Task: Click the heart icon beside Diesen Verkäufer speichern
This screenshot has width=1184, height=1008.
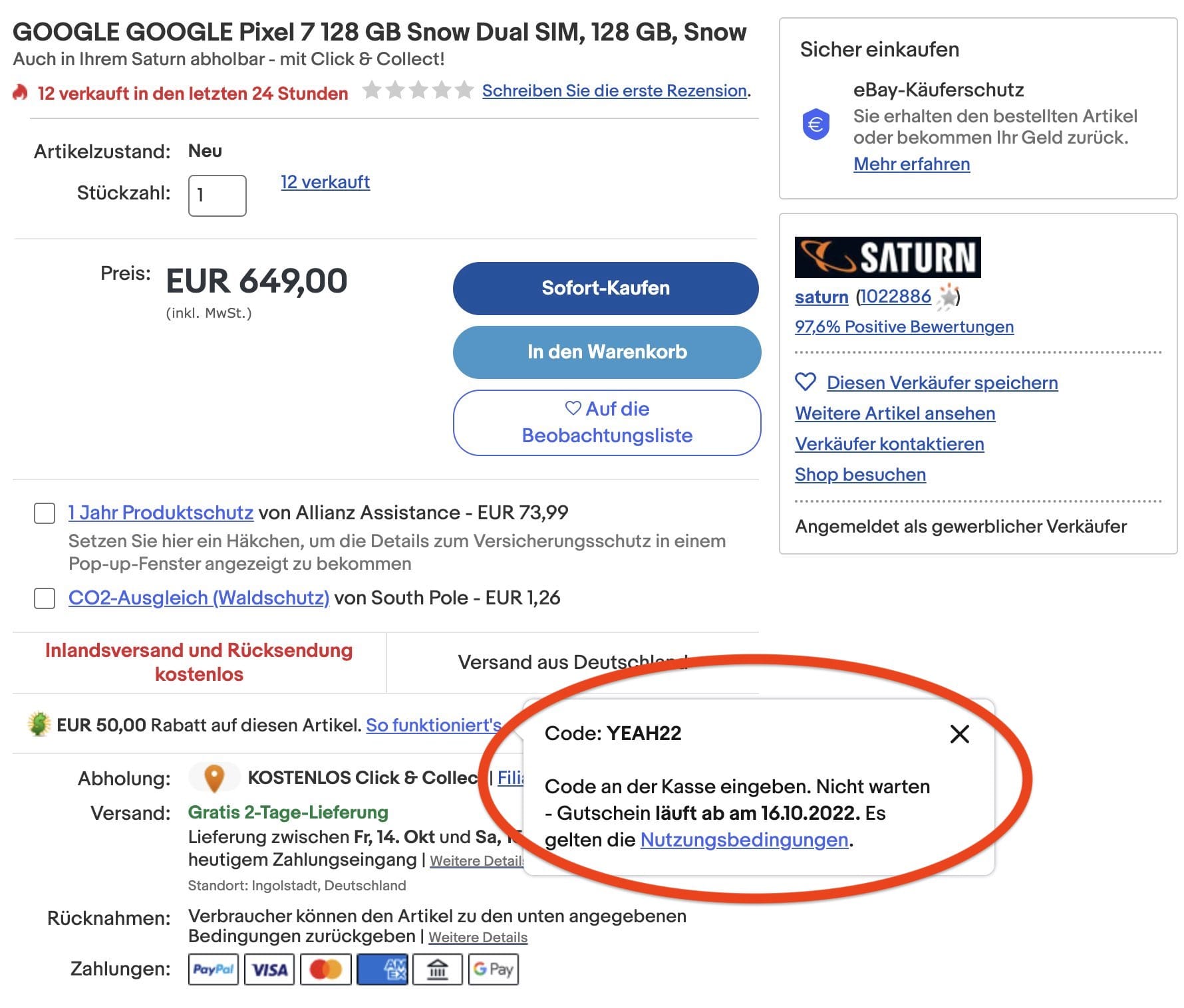Action: pyautogui.click(x=806, y=382)
